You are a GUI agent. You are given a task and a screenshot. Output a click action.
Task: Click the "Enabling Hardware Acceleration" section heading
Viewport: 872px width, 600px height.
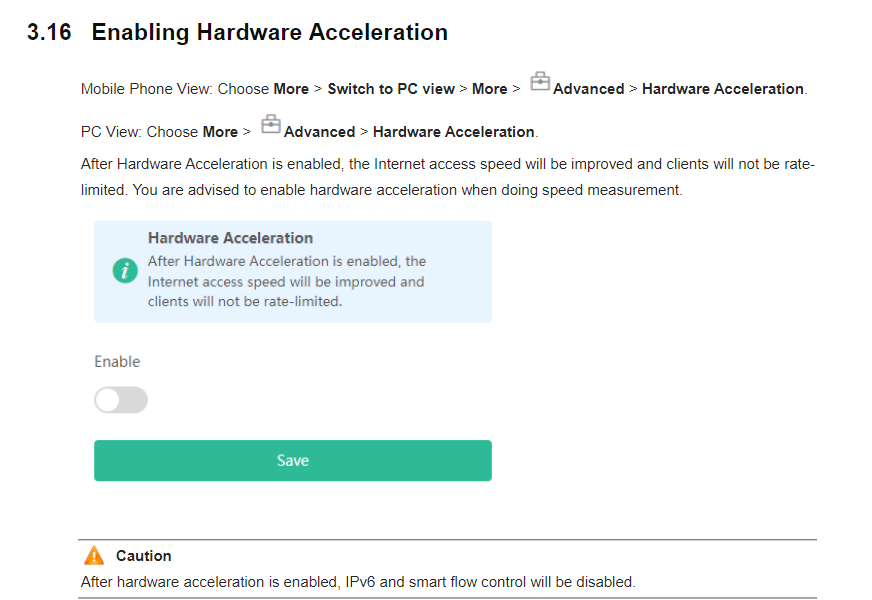click(x=269, y=32)
